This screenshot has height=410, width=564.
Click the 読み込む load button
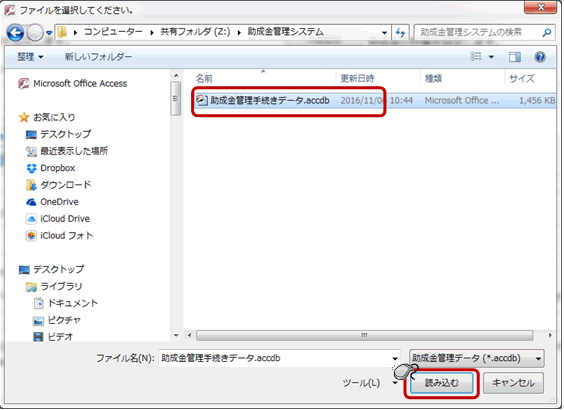click(x=442, y=383)
